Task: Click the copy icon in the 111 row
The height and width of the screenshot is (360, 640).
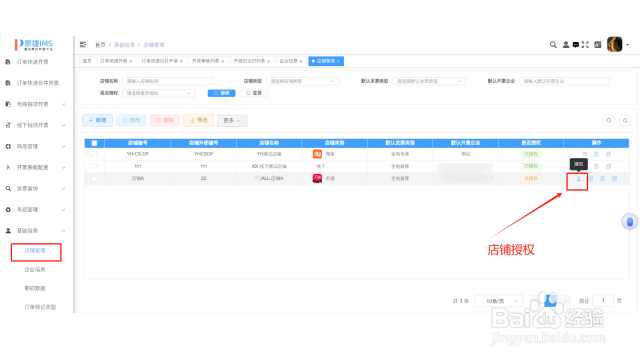Action: pyautogui.click(x=608, y=166)
